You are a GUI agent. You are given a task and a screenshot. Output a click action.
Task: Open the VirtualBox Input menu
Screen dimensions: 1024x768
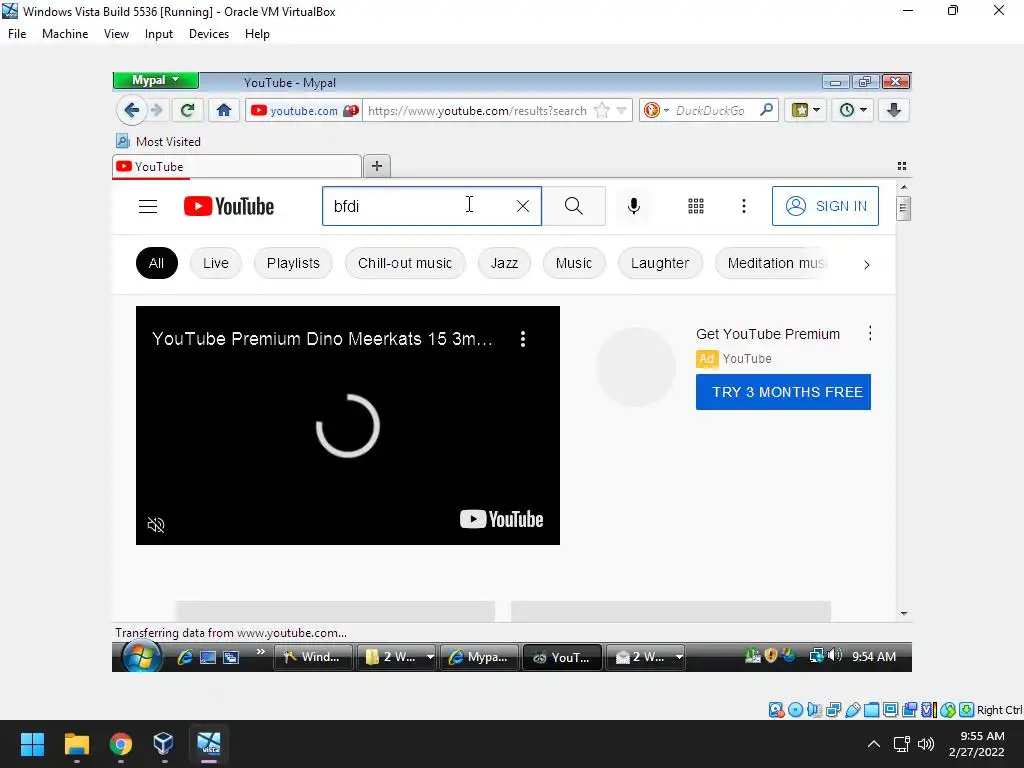159,34
